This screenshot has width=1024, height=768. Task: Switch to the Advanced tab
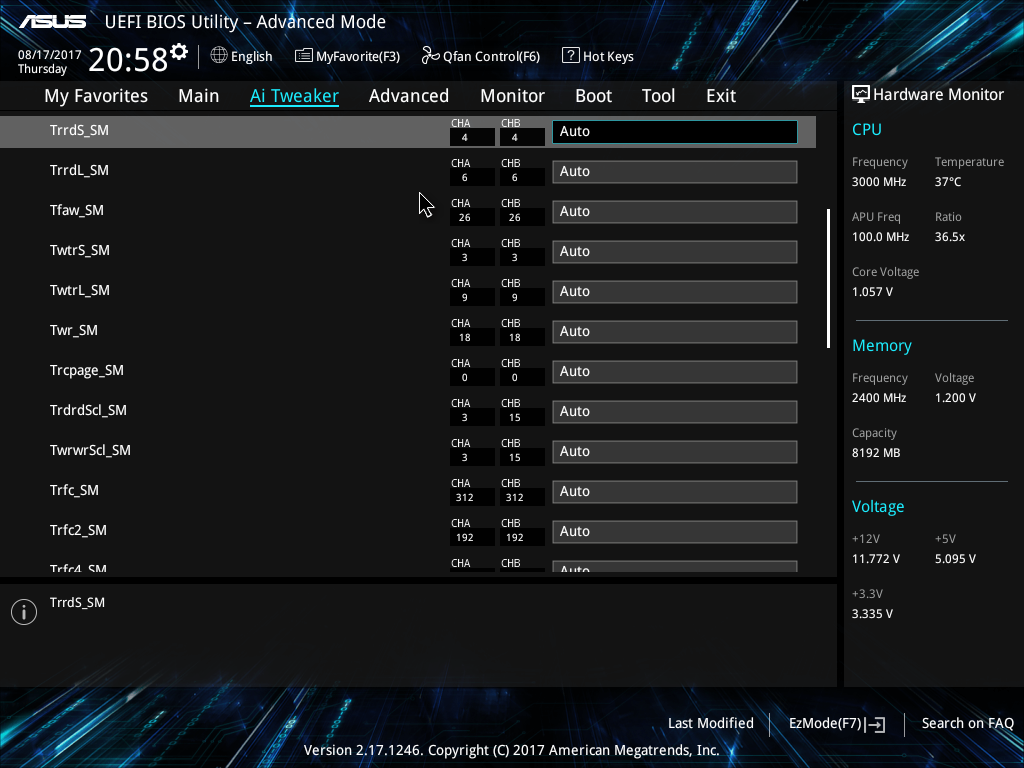pyautogui.click(x=409, y=96)
